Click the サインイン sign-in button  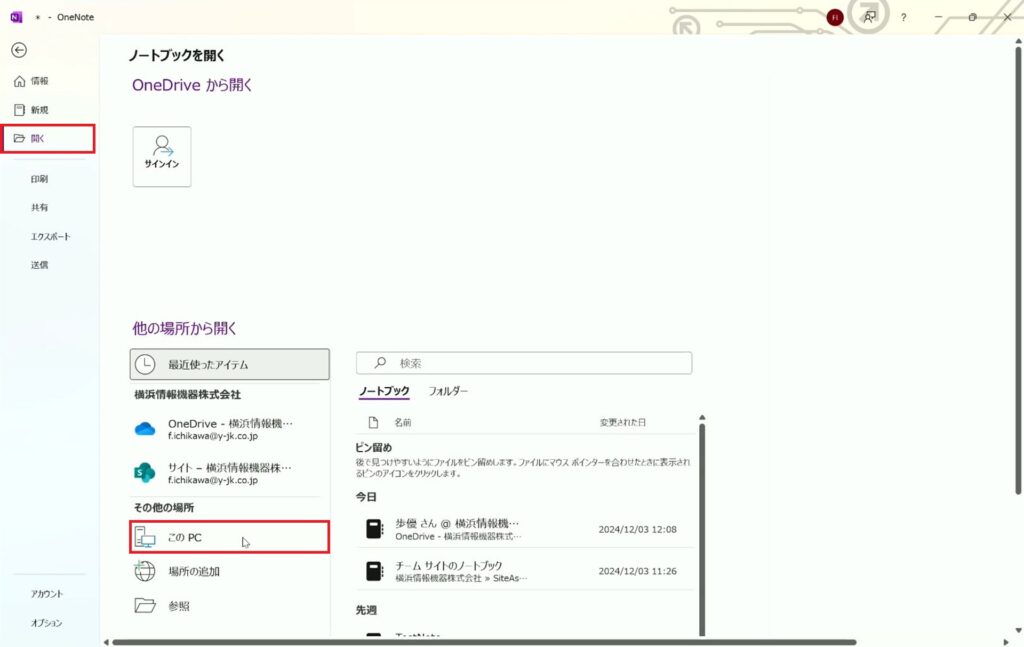coord(162,157)
